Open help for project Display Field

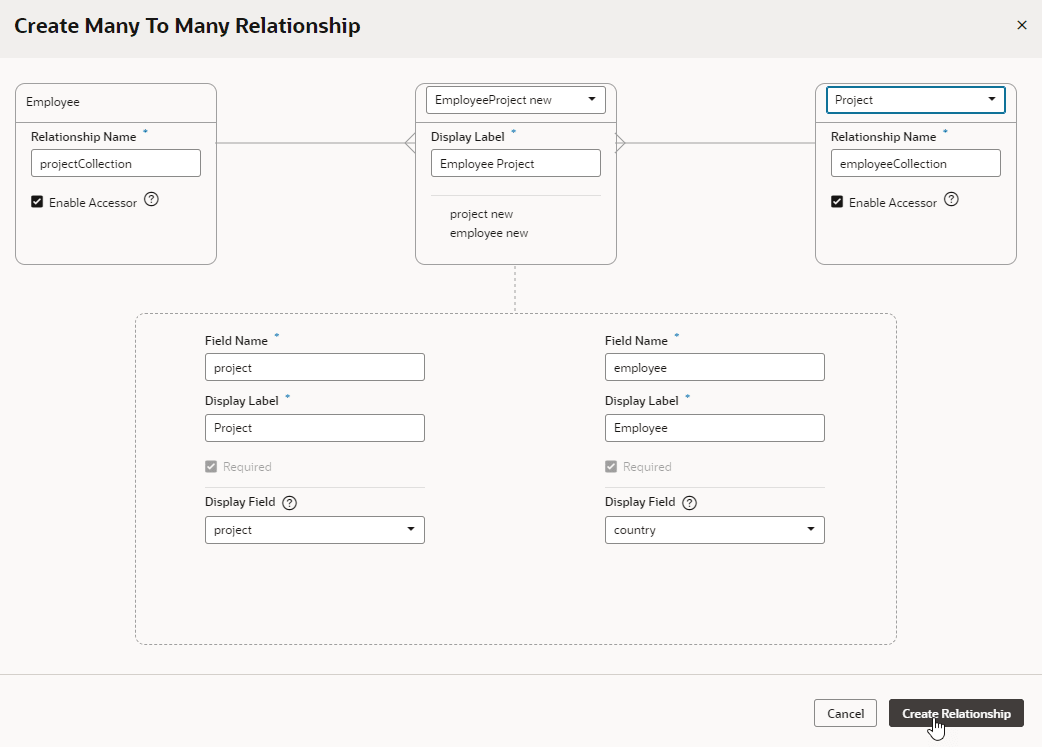(290, 503)
